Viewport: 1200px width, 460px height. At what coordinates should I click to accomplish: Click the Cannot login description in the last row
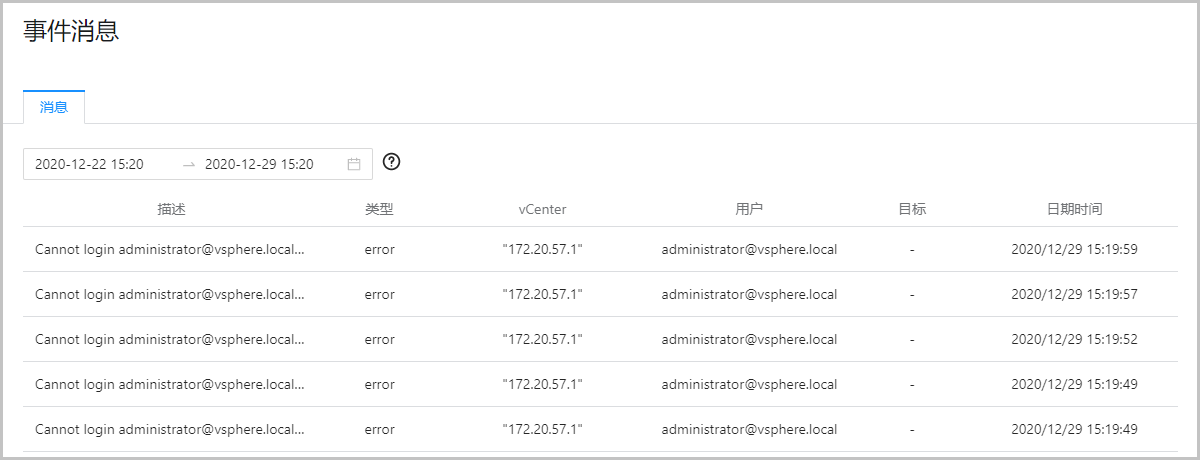[x=169, y=429]
